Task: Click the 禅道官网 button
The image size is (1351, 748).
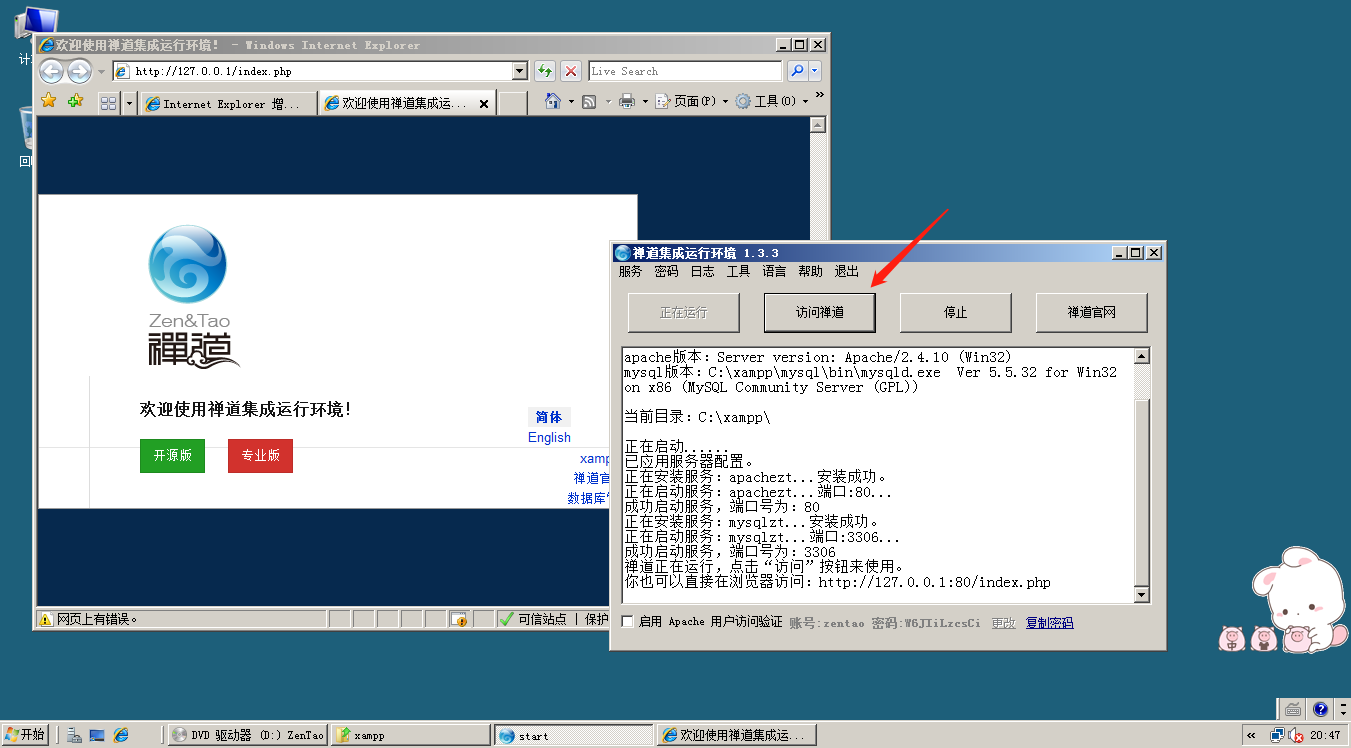Action: [1092, 312]
